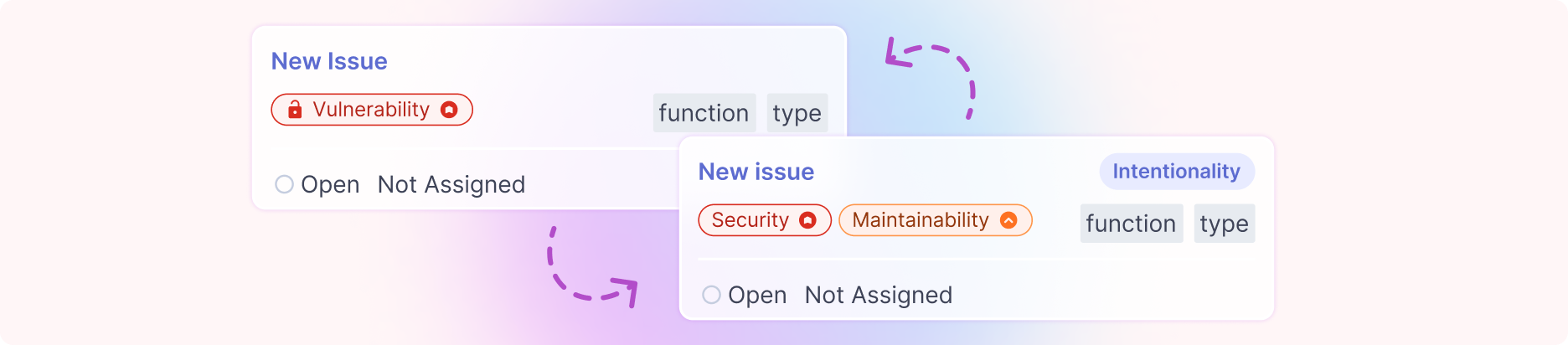
Task: Click Not Assigned in the first card
Action: pyautogui.click(x=451, y=184)
